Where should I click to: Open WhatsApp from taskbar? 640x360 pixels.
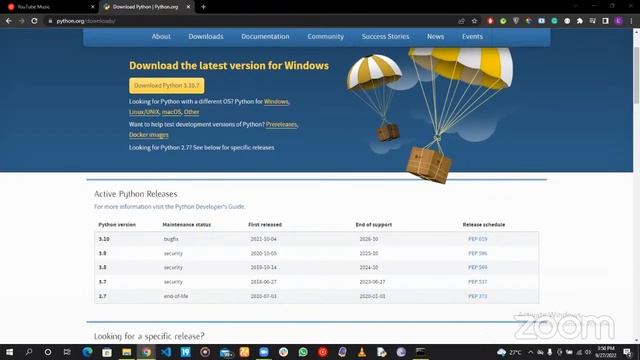303,352
